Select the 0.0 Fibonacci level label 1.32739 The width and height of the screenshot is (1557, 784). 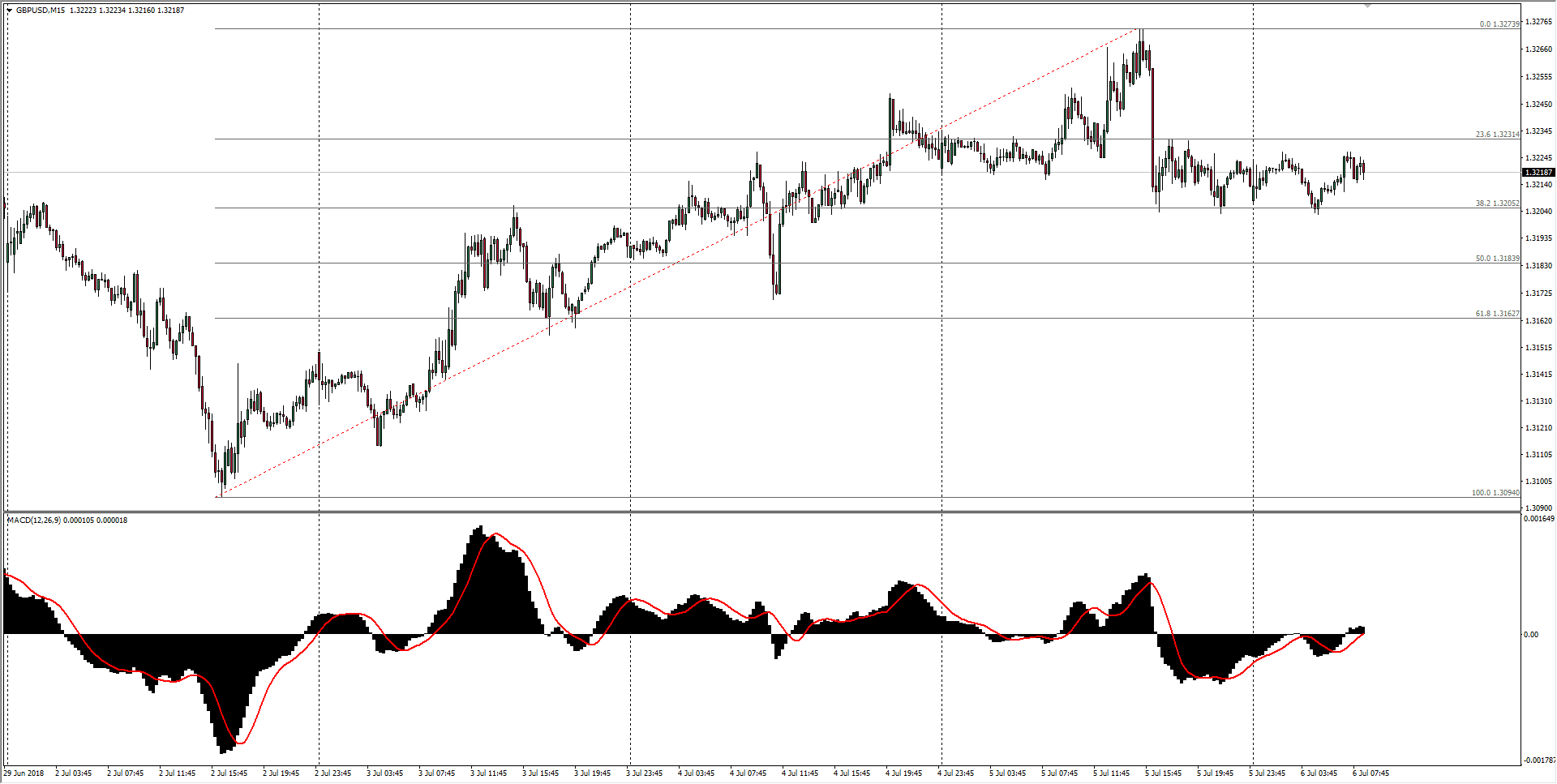point(1499,24)
